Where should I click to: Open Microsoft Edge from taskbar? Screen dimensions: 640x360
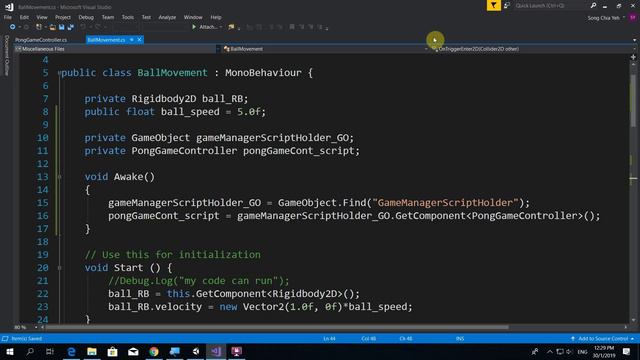(71, 351)
